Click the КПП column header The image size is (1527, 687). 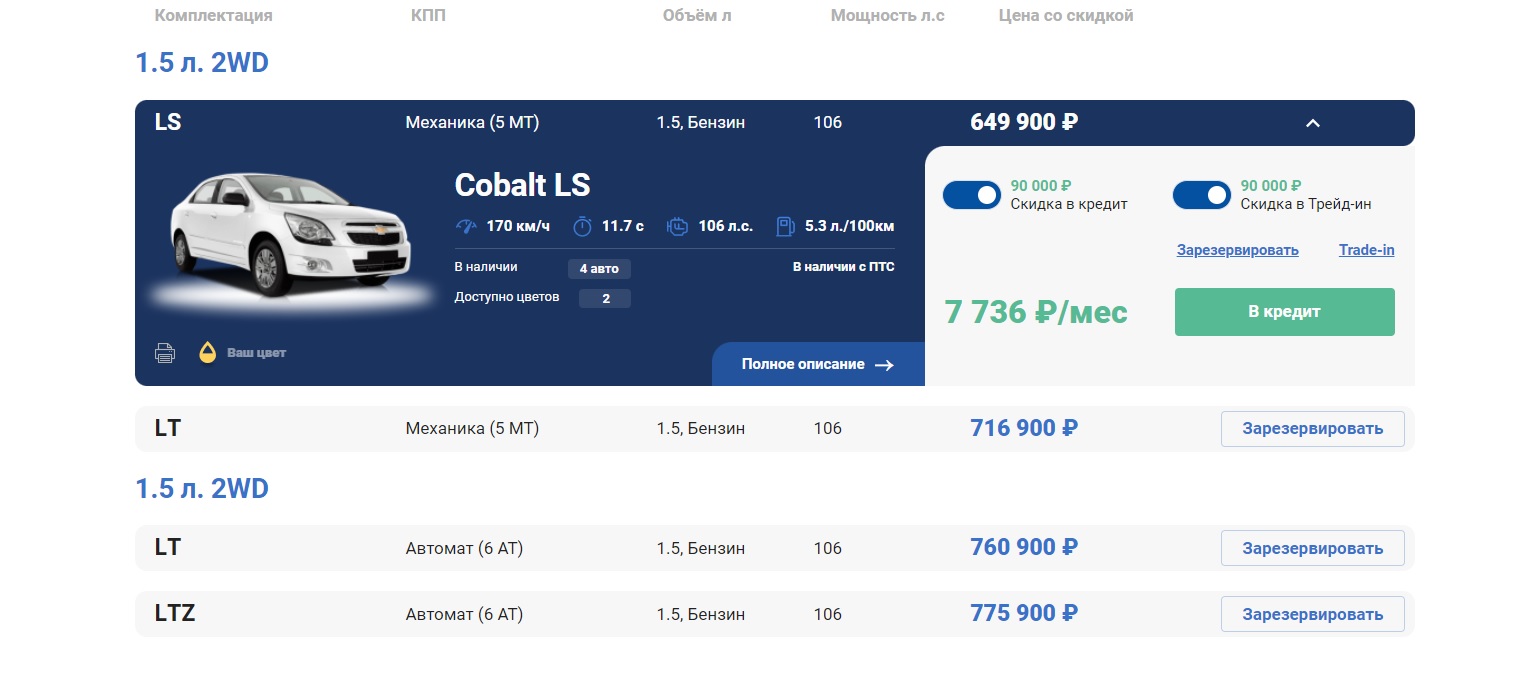pyautogui.click(x=430, y=16)
